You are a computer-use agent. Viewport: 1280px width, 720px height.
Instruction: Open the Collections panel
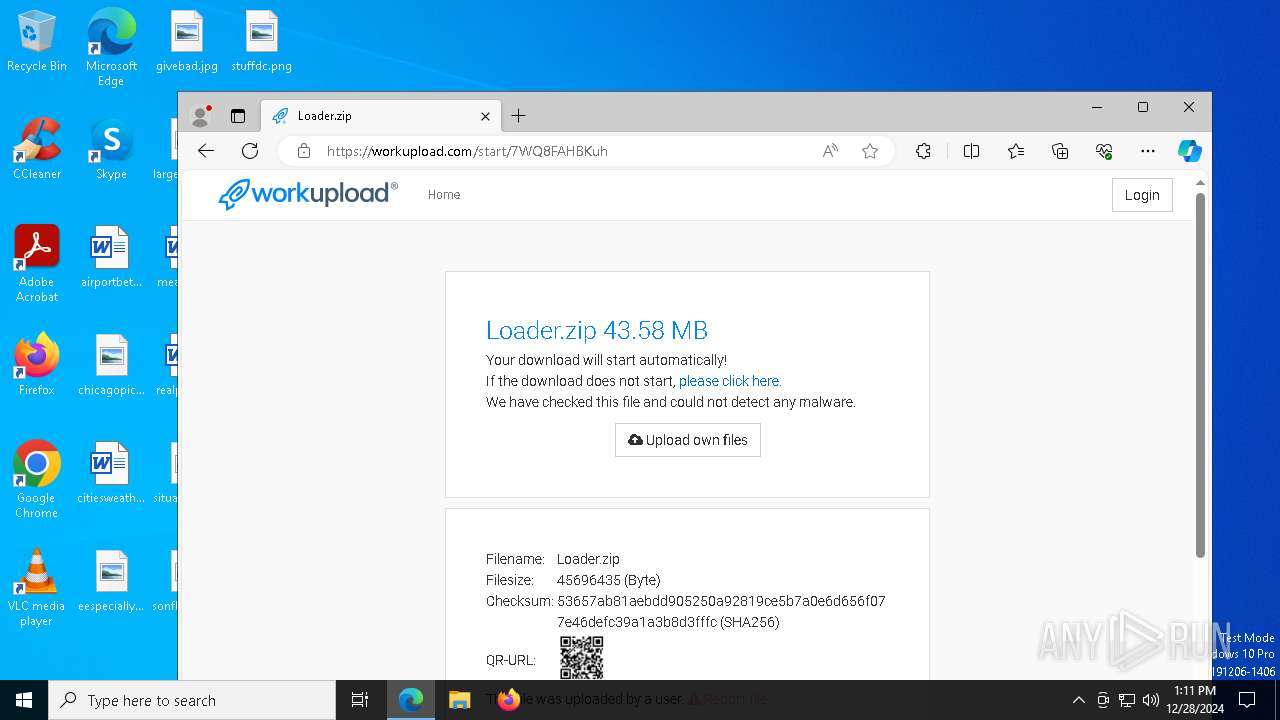coord(1060,151)
